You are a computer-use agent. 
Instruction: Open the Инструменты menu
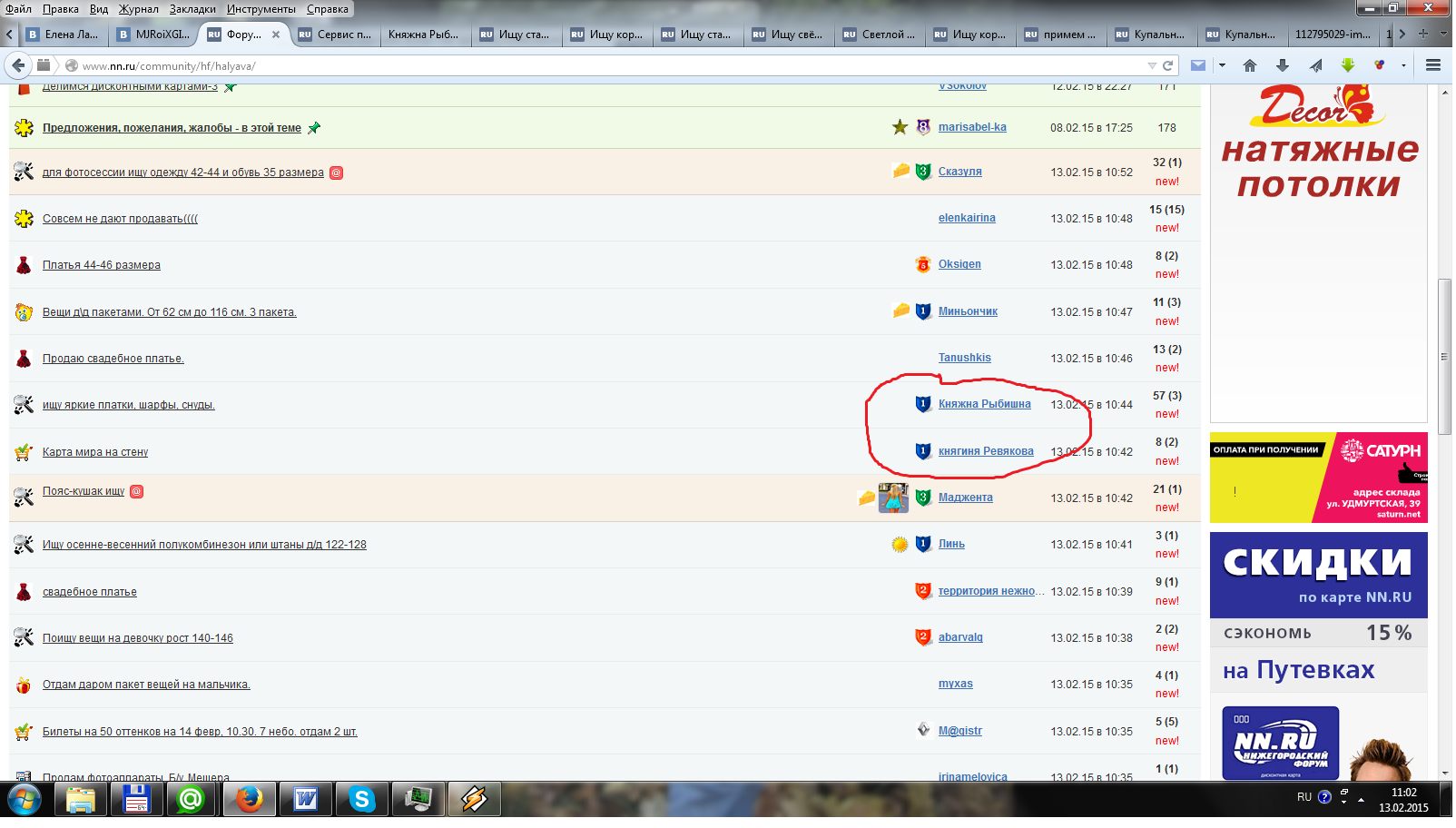261,9
